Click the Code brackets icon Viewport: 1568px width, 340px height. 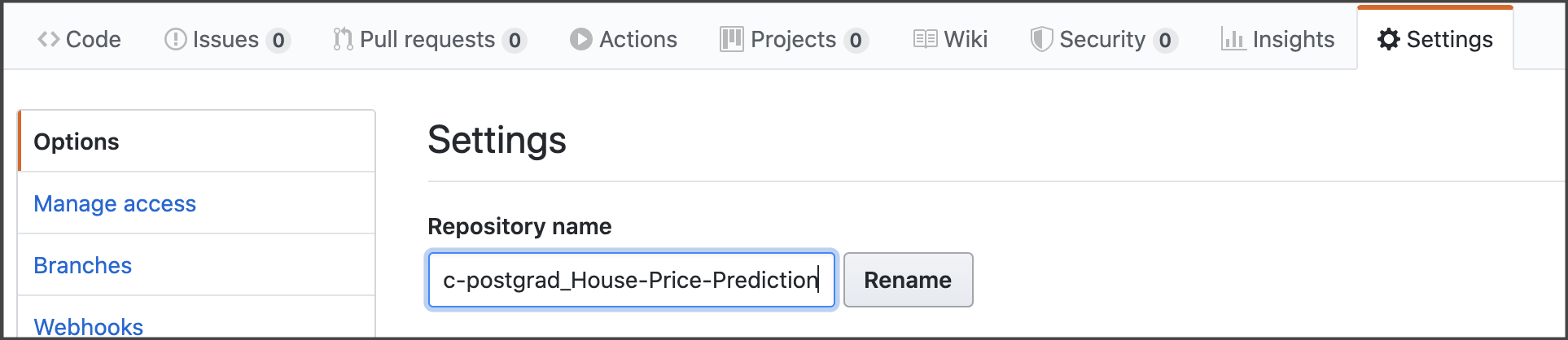tap(49, 39)
